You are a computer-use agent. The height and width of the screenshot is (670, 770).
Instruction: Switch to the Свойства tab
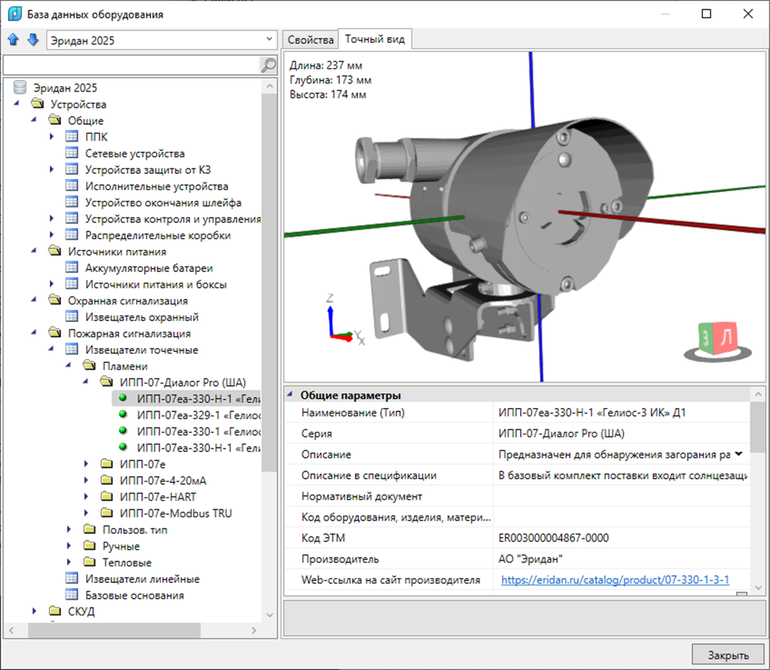(310, 40)
